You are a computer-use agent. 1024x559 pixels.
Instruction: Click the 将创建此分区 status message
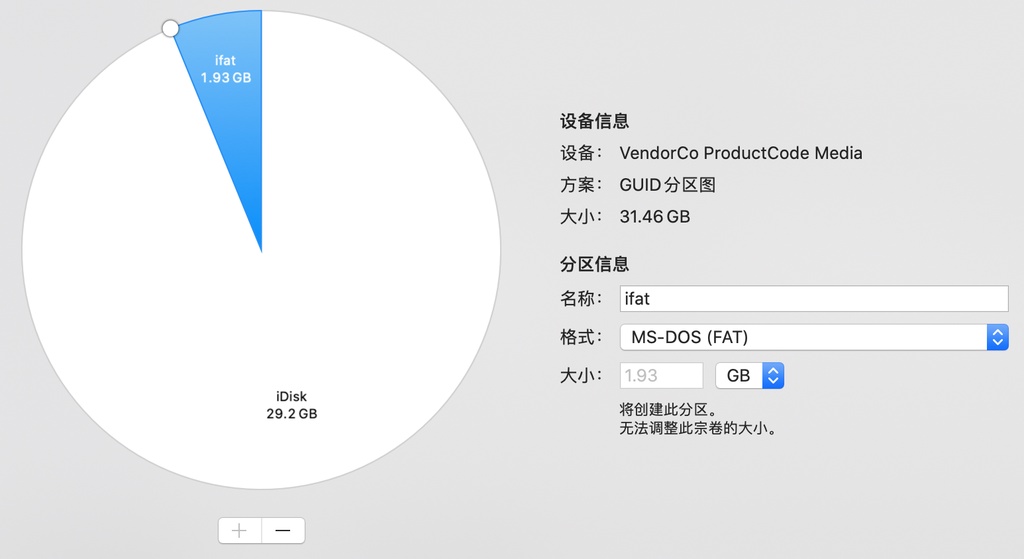[668, 410]
